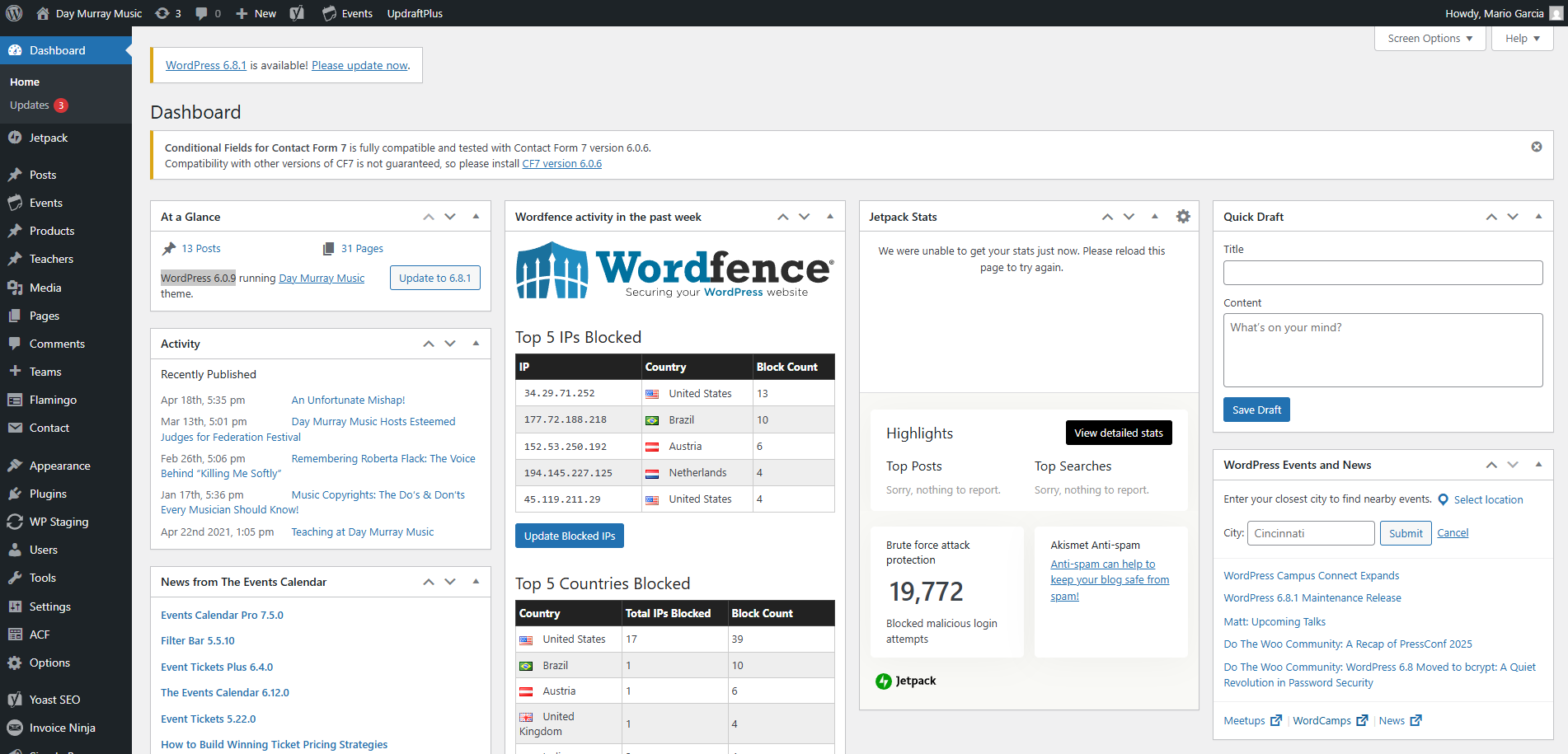This screenshot has height=754, width=1568.
Task: Open Media library menu item
Action: (66, 288)
